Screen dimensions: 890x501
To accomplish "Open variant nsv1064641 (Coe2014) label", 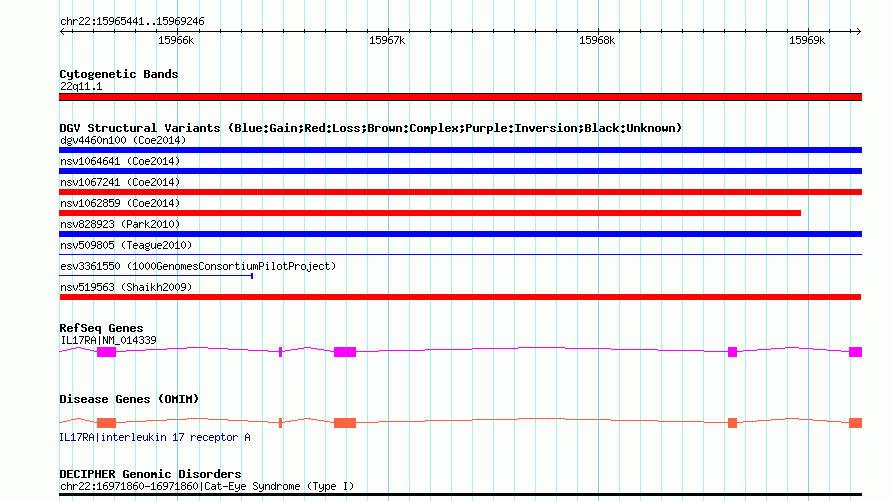I will 120,161.
